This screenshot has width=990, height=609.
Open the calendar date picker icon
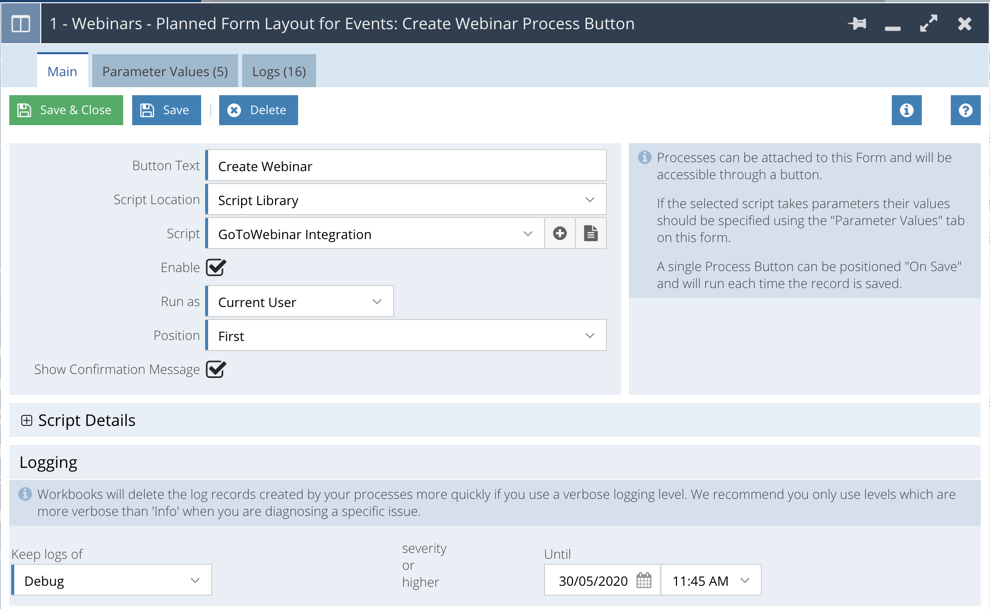click(644, 581)
